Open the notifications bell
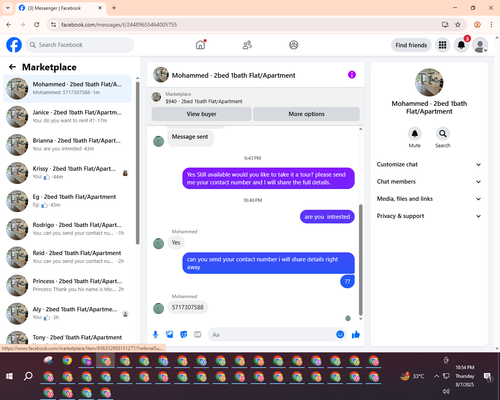The image size is (500, 400). click(x=461, y=45)
